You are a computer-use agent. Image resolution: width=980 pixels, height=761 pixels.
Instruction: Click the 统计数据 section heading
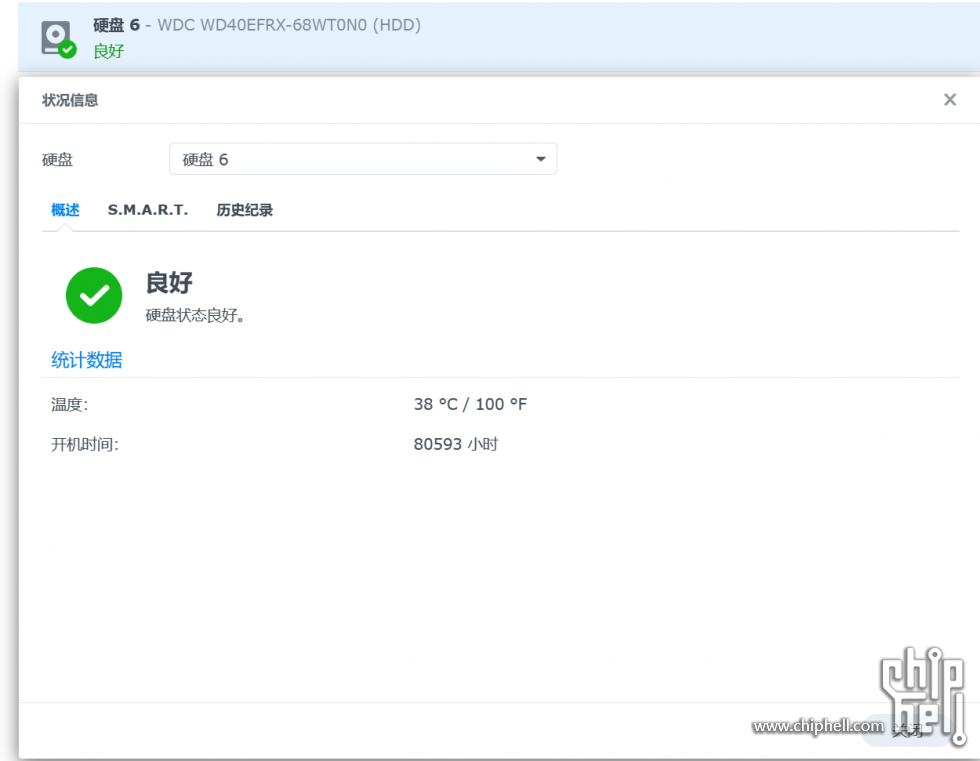[x=86, y=360]
